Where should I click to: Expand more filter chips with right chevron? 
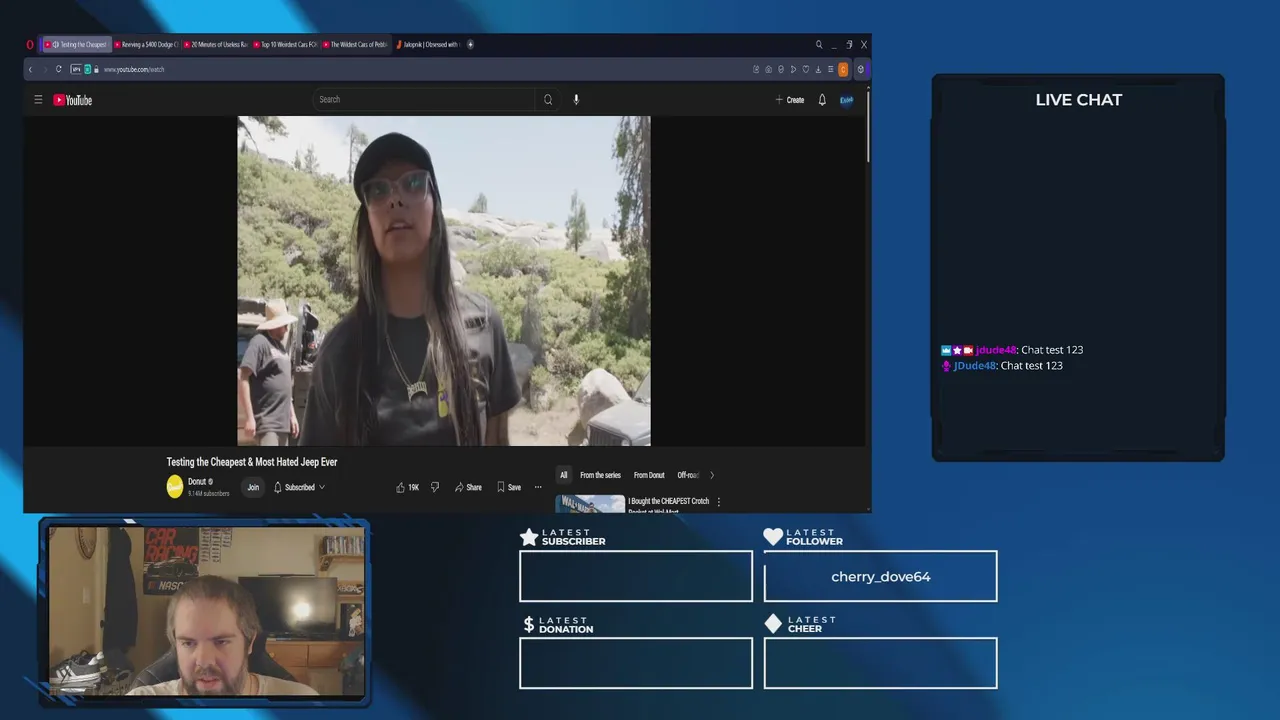coord(712,475)
